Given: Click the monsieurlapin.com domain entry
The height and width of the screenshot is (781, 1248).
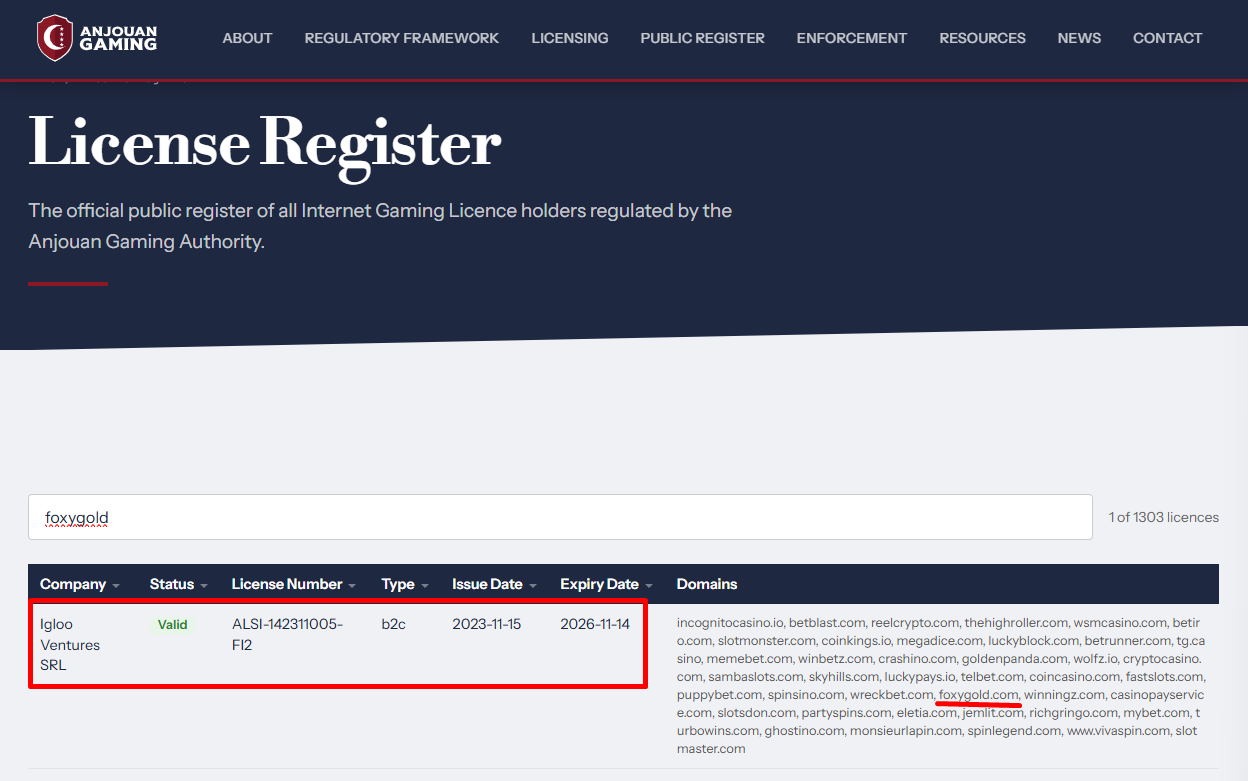Looking at the screenshot, I should point(906,731).
